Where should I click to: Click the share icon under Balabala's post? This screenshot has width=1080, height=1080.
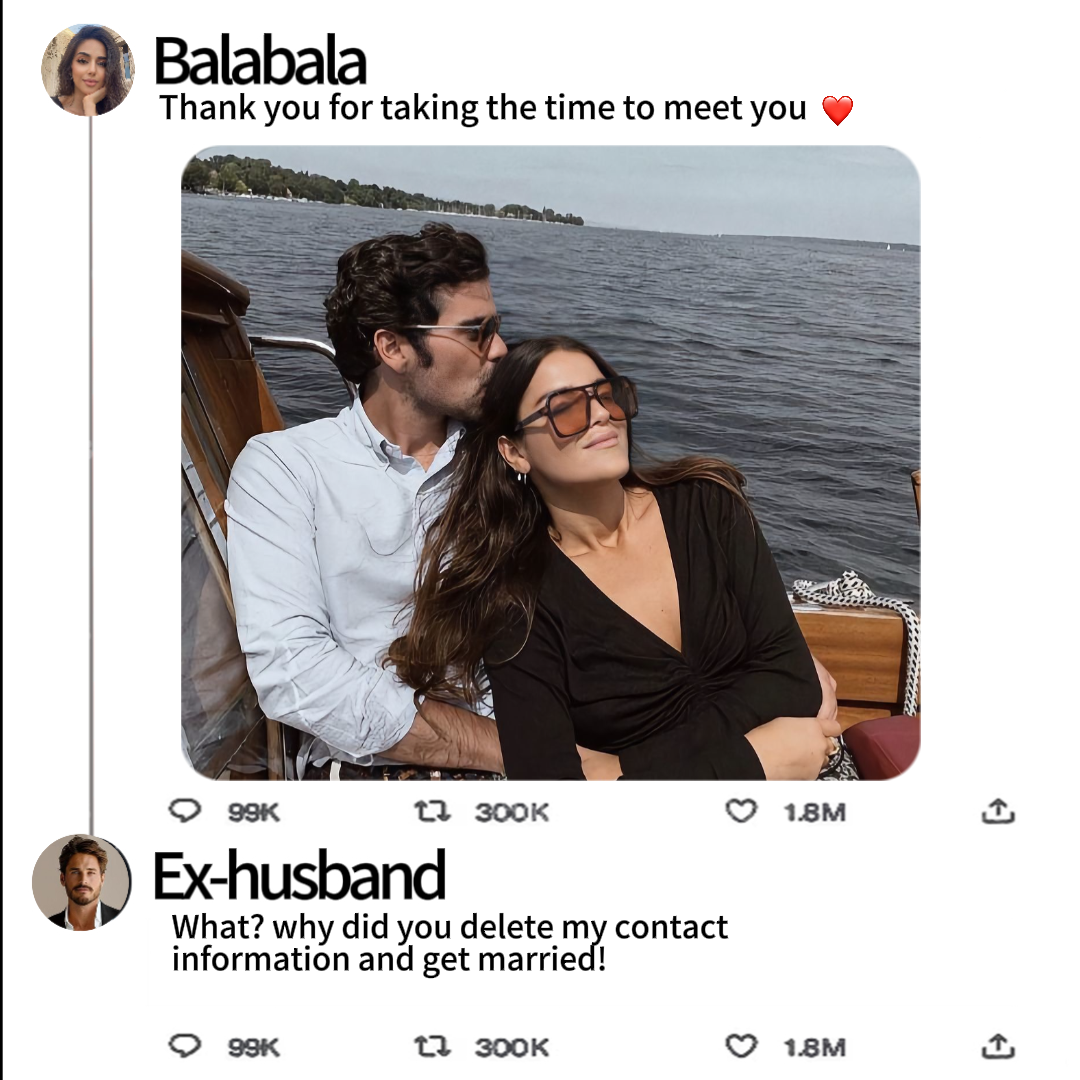tap(998, 811)
